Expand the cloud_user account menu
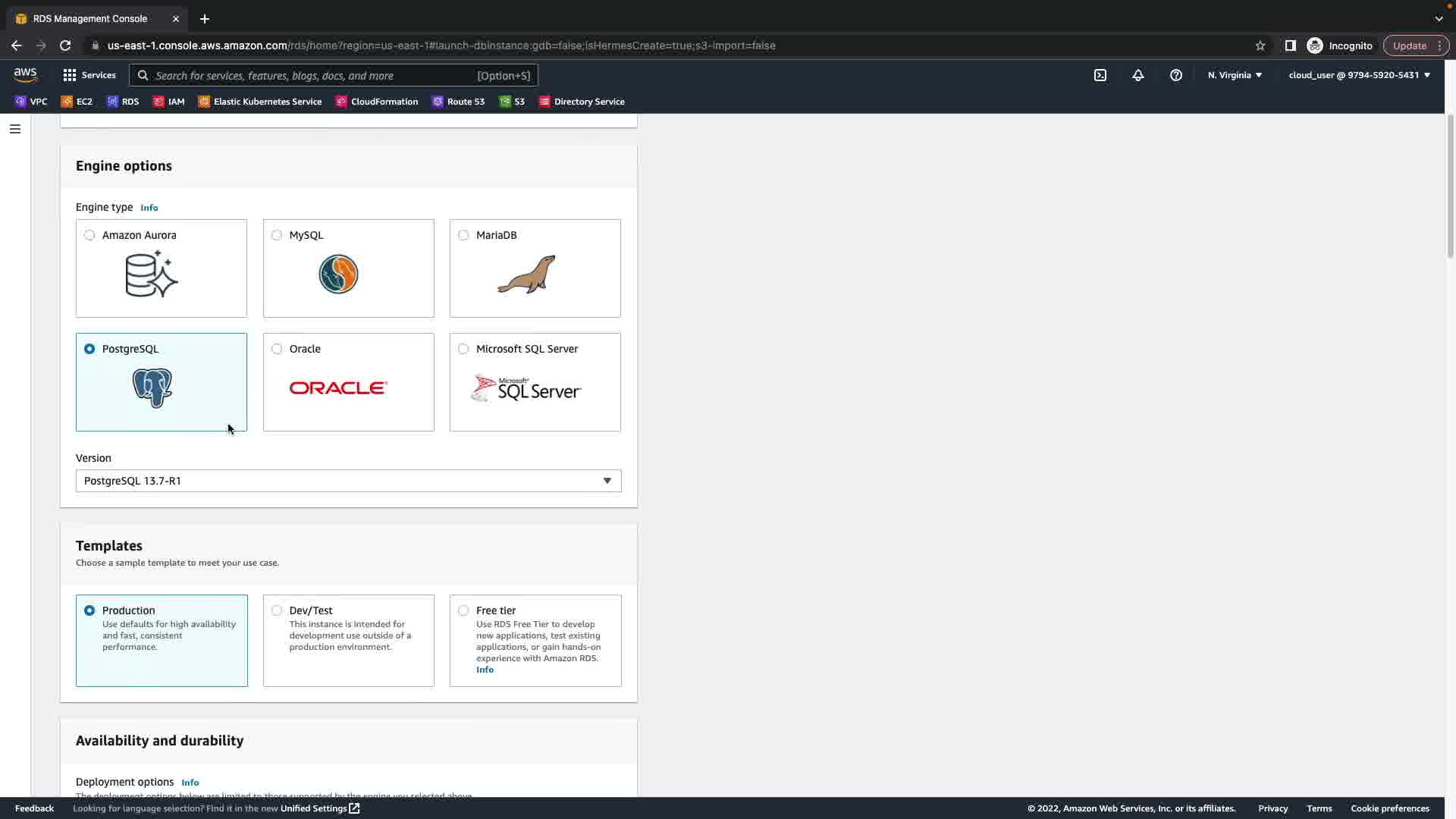Viewport: 1456px width, 819px height. 1358,75
